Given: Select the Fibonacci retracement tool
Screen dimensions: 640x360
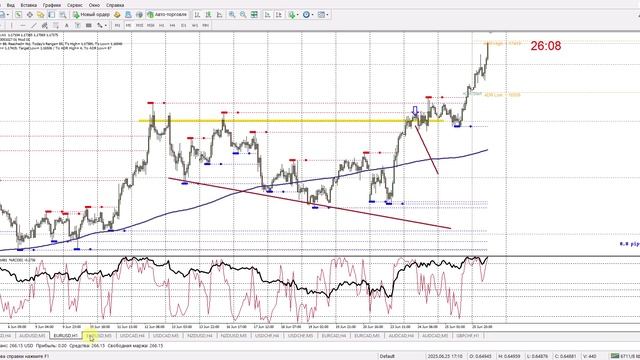Looking at the screenshot, I should point(56,25).
